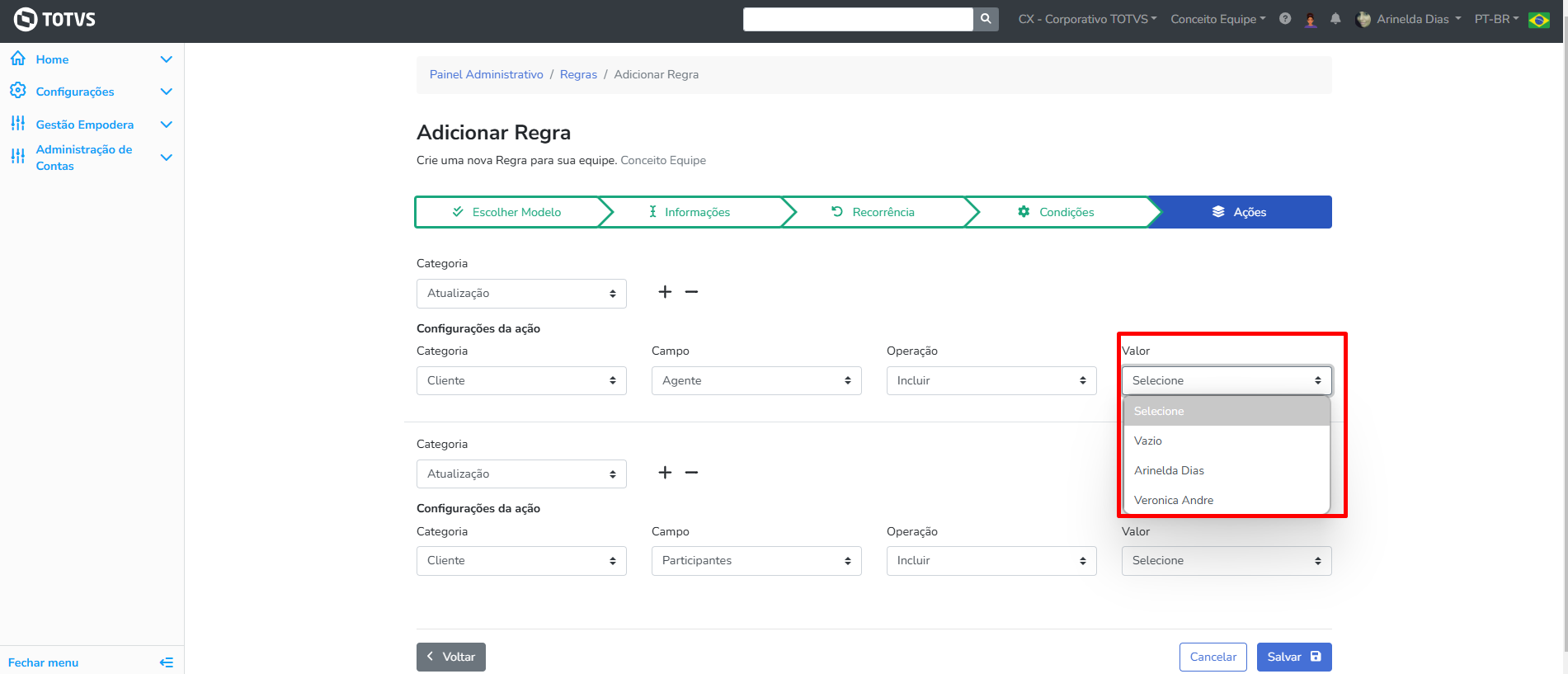Screen dimensions: 1568x674
Task: Open the notifications bell
Action: (1335, 19)
